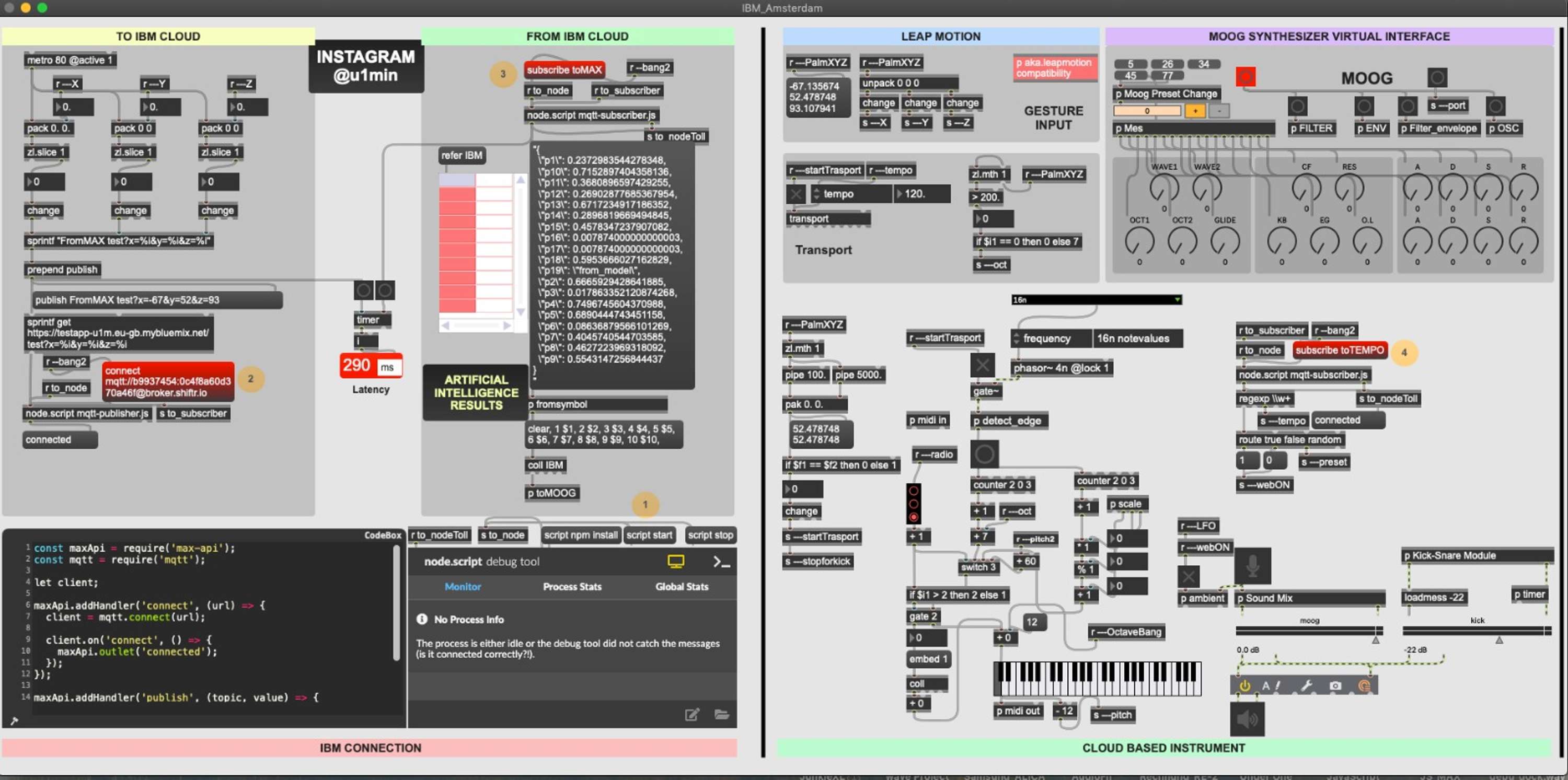Click the orange preset number box showing 0
Screen dimensions: 1568x780
1147,111
